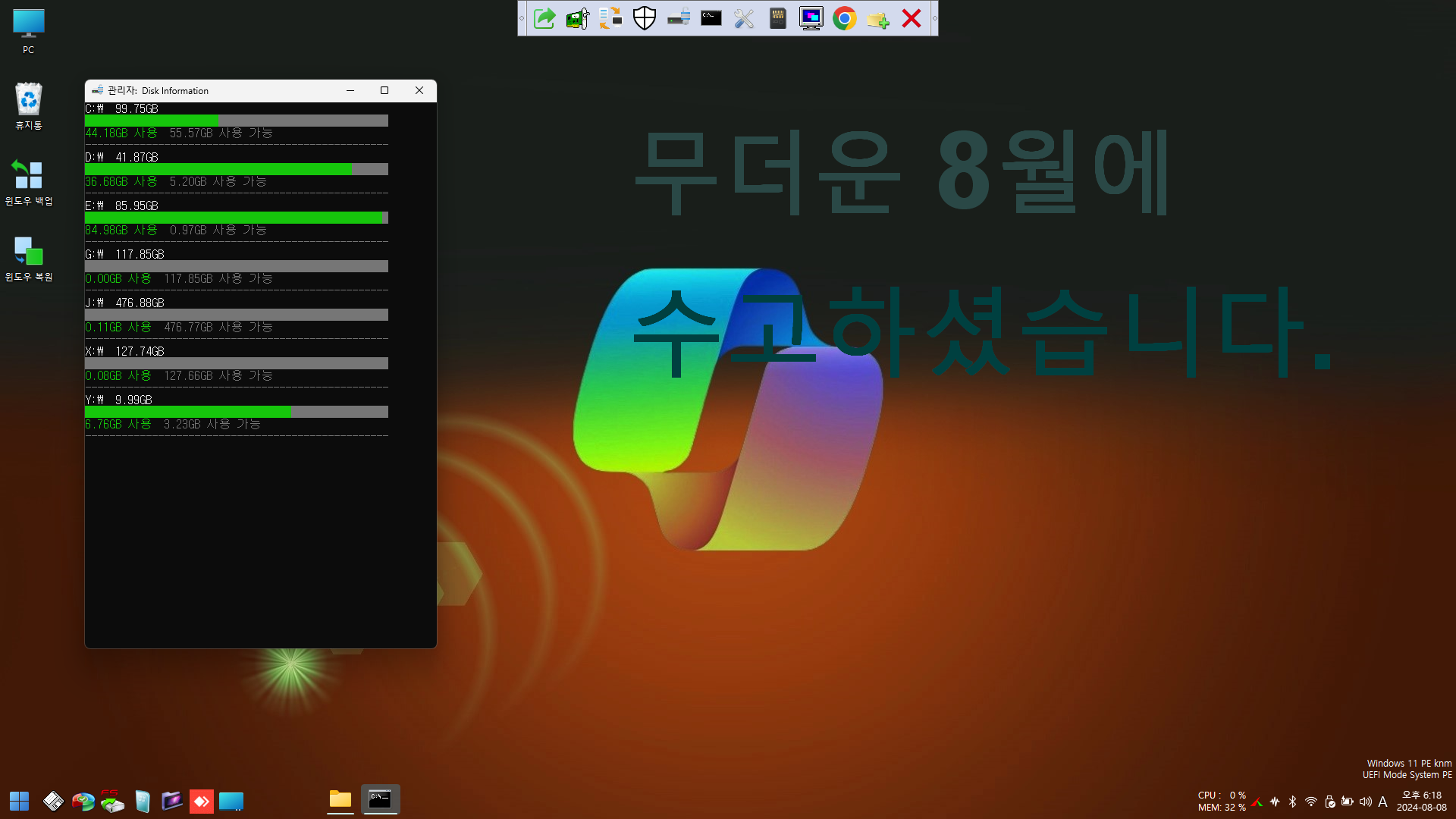
Task: Select the 윈도우 복원 desktop shortcut
Action: pos(29,259)
